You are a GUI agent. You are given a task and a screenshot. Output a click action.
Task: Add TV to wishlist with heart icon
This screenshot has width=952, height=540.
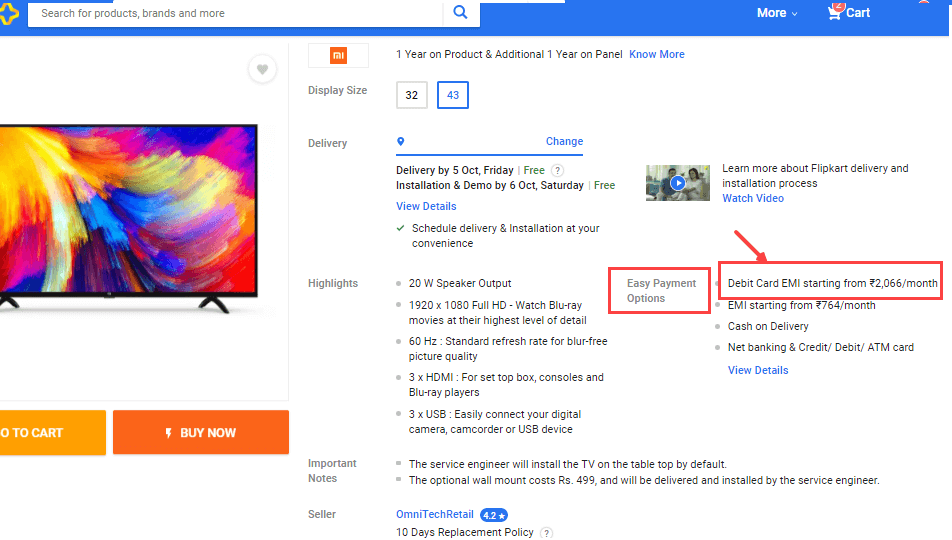(x=262, y=69)
